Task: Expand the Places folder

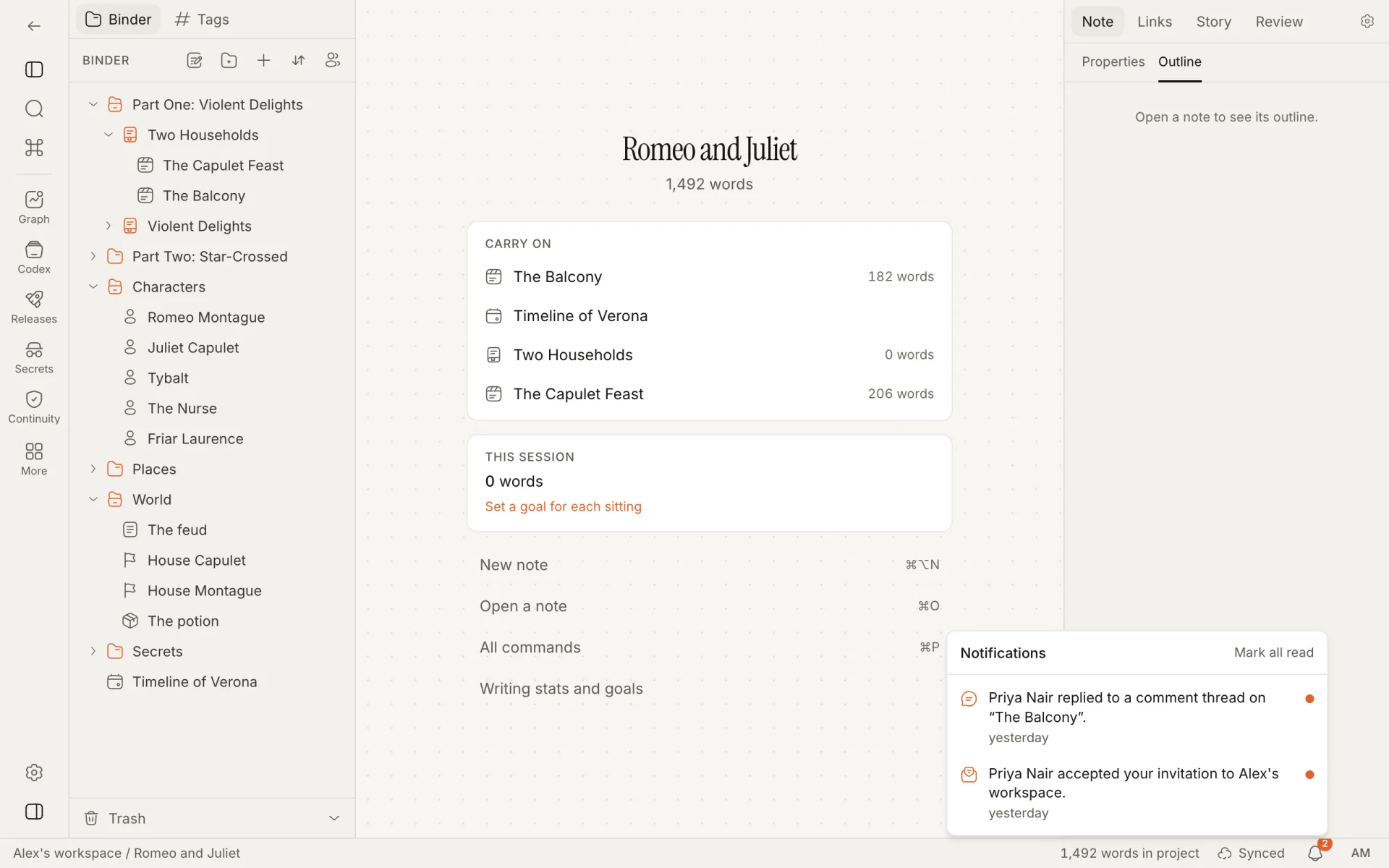Action: coord(93,469)
